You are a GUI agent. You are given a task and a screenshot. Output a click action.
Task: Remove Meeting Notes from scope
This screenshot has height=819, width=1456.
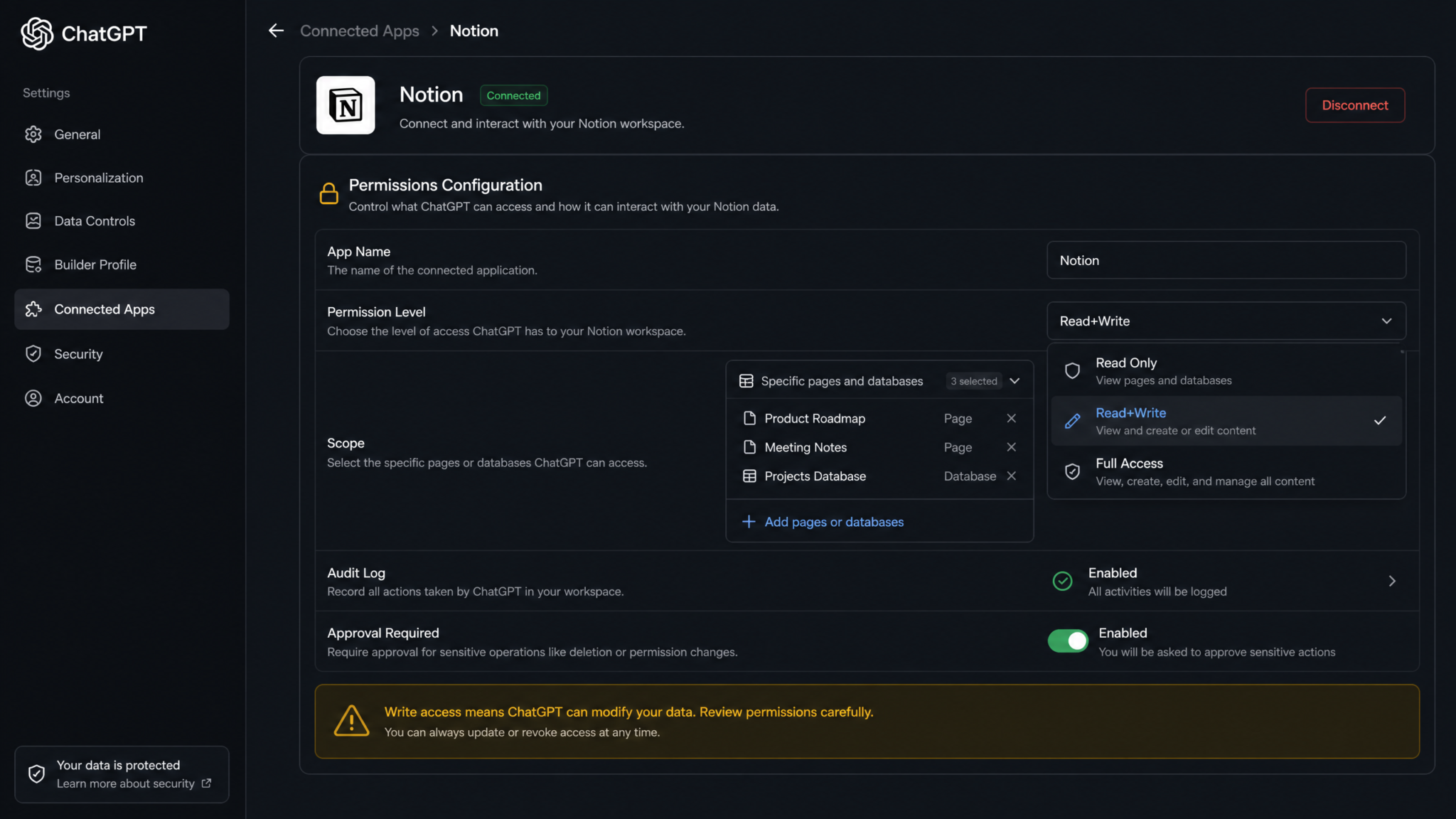point(1011,447)
